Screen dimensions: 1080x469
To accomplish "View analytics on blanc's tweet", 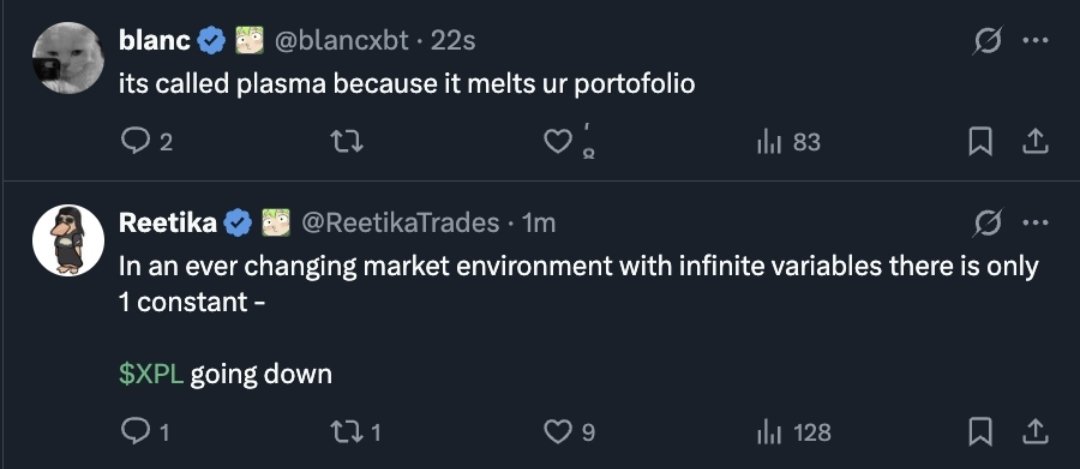I will (x=767, y=143).
